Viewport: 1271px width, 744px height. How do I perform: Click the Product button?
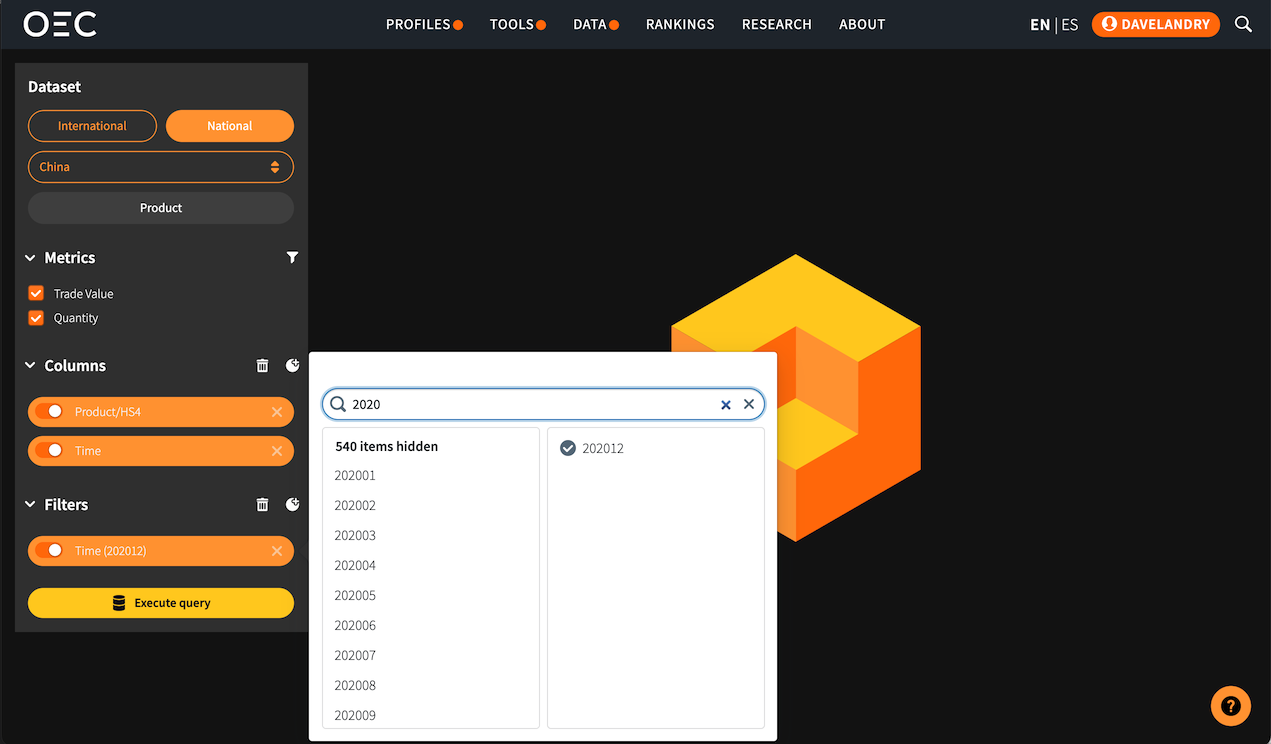click(161, 208)
